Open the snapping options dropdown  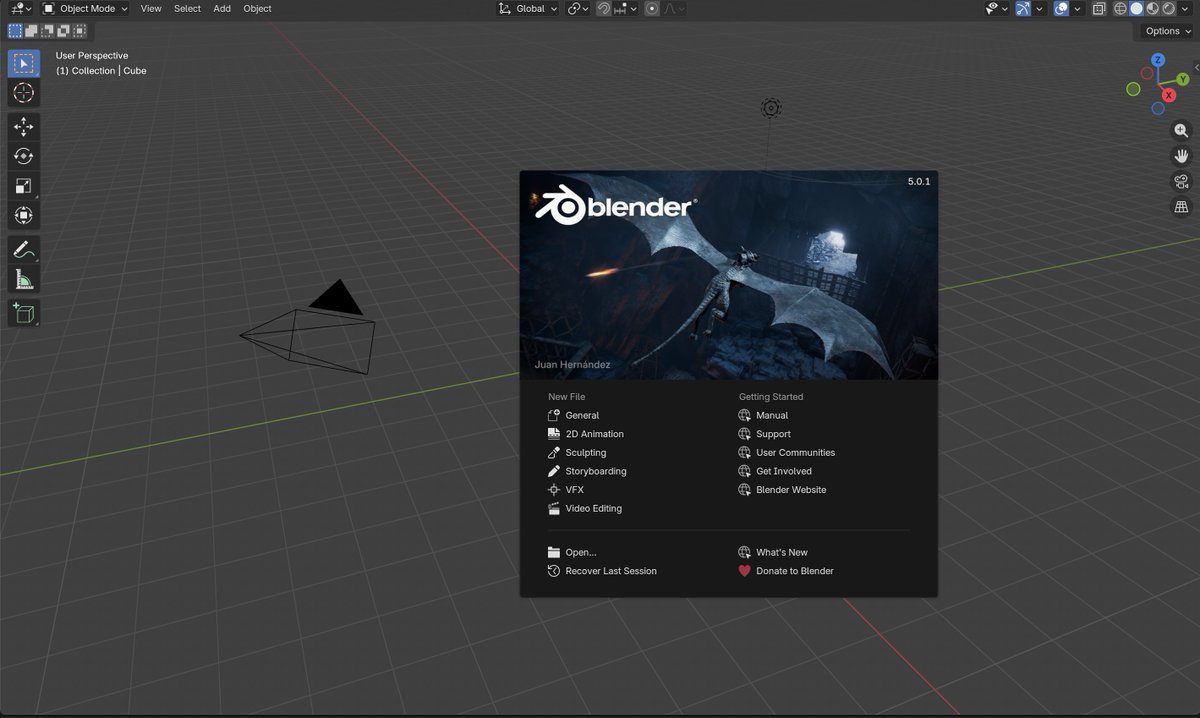point(623,8)
